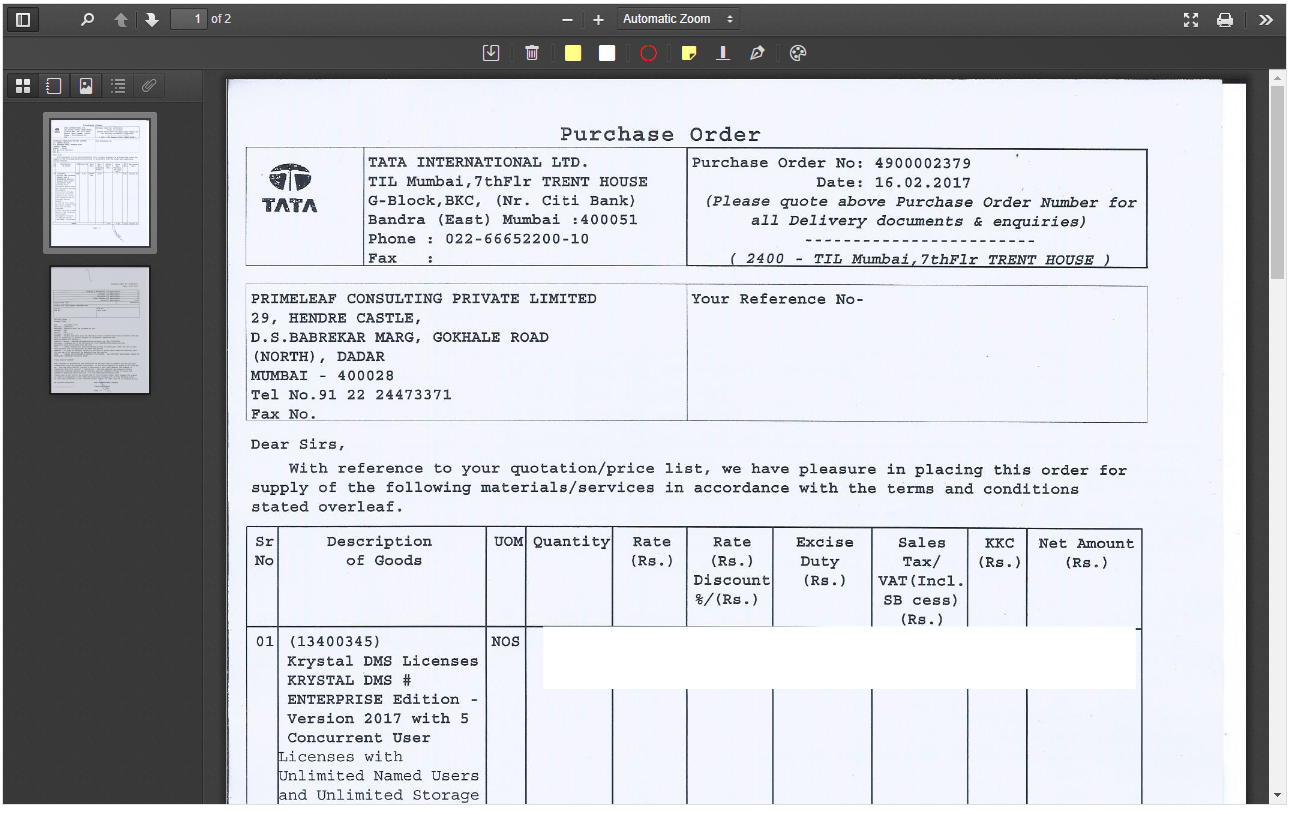Screen dimensions: 1291x814
Task: Open the Automatic Zoom dropdown
Action: point(677,19)
